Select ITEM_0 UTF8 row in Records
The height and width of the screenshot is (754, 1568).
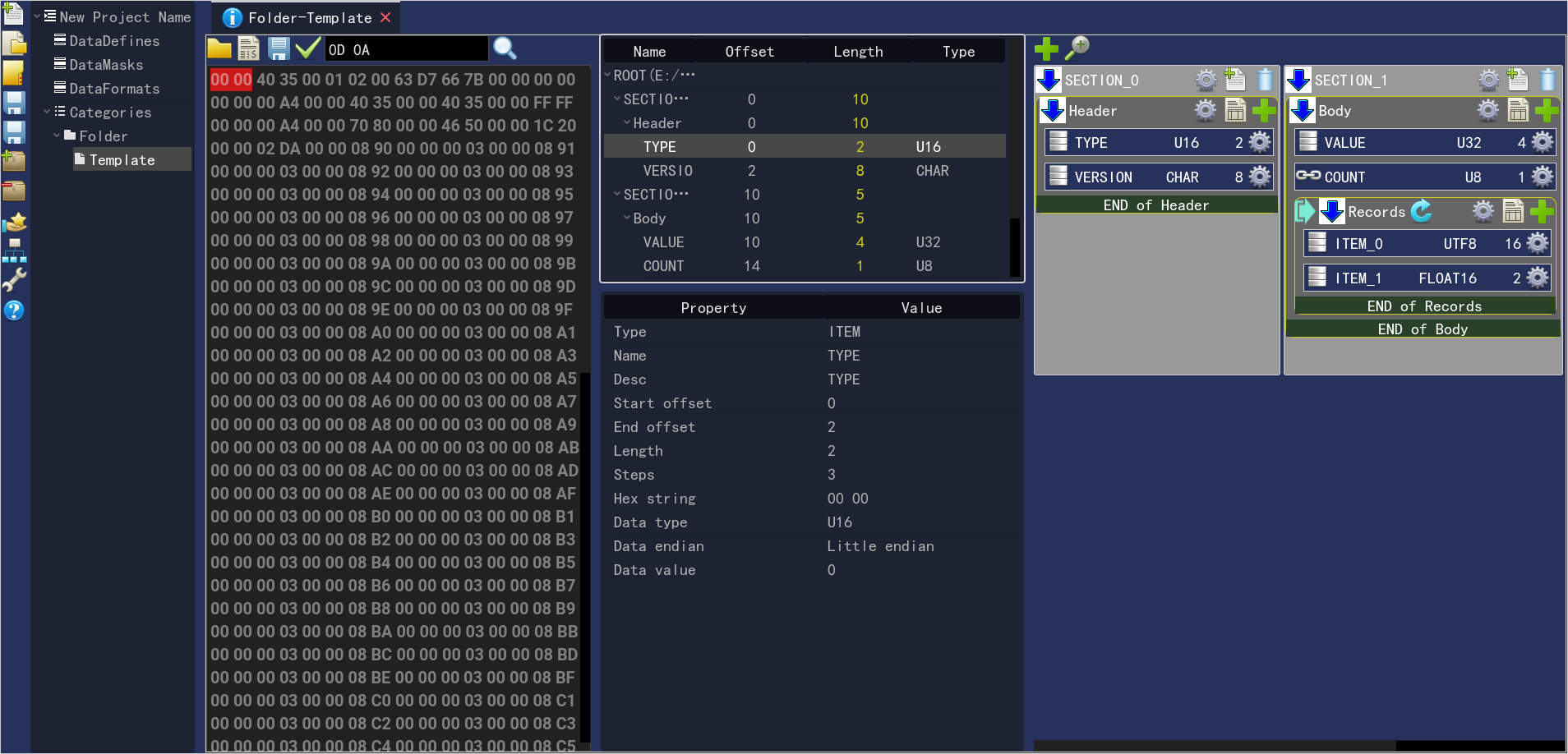pos(1427,243)
